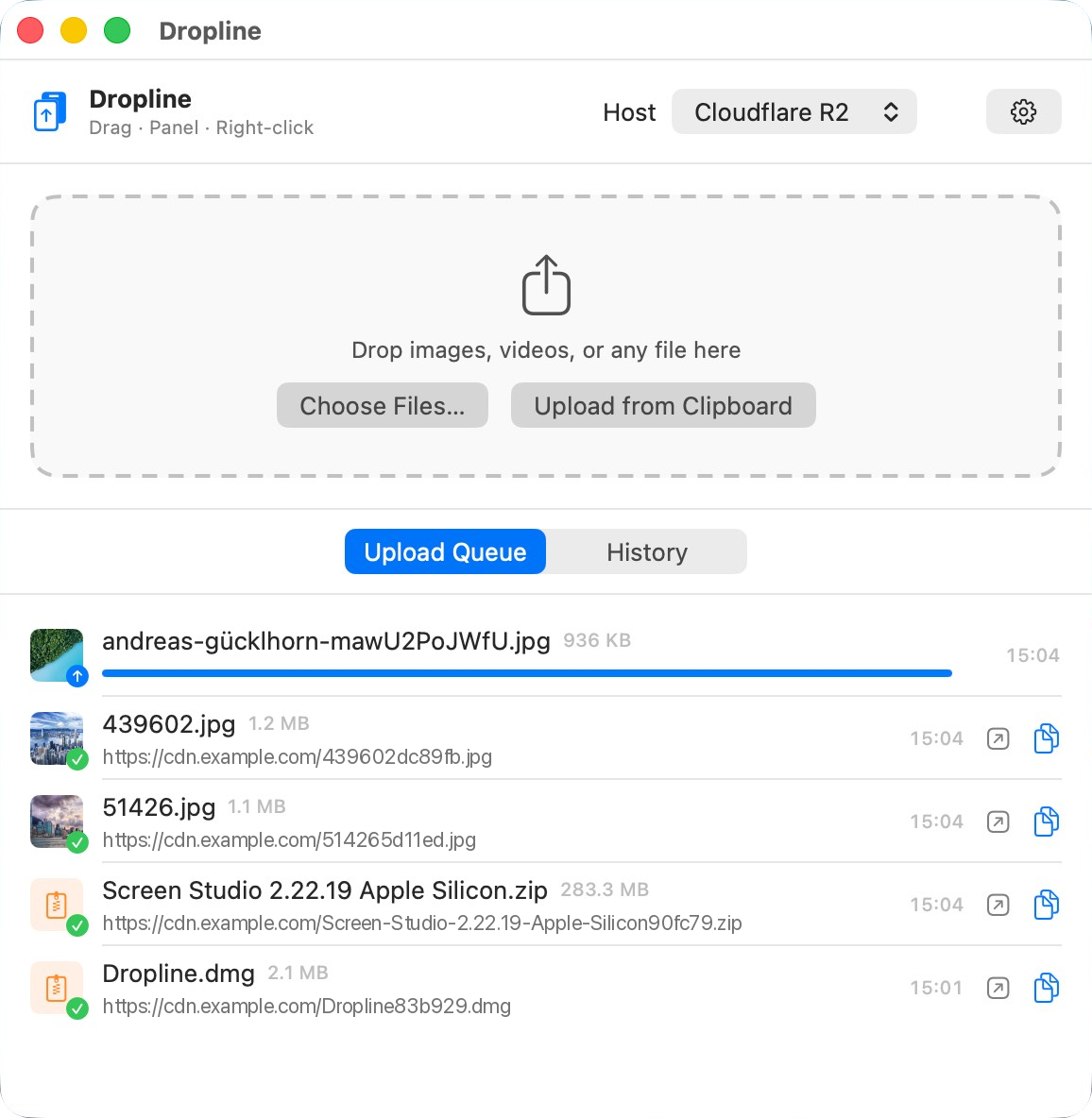This screenshot has width=1092, height=1118.
Task: Click the Drag · Panel · Right-click subtitle
Action: 201,127
